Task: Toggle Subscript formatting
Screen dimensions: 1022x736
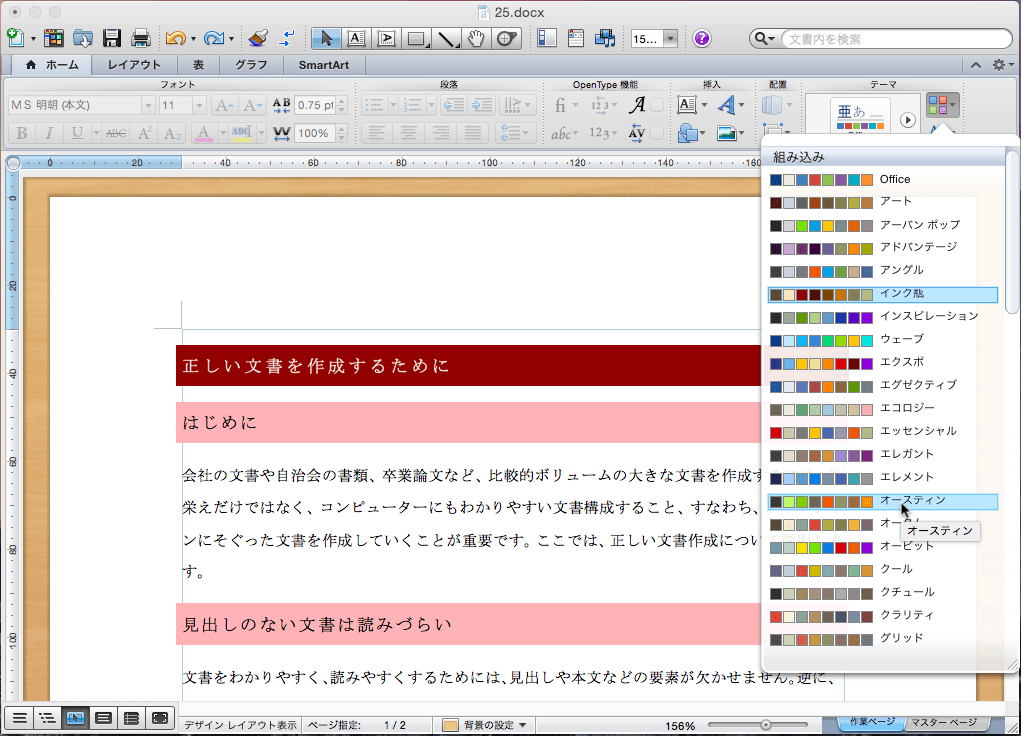Action: (x=172, y=134)
